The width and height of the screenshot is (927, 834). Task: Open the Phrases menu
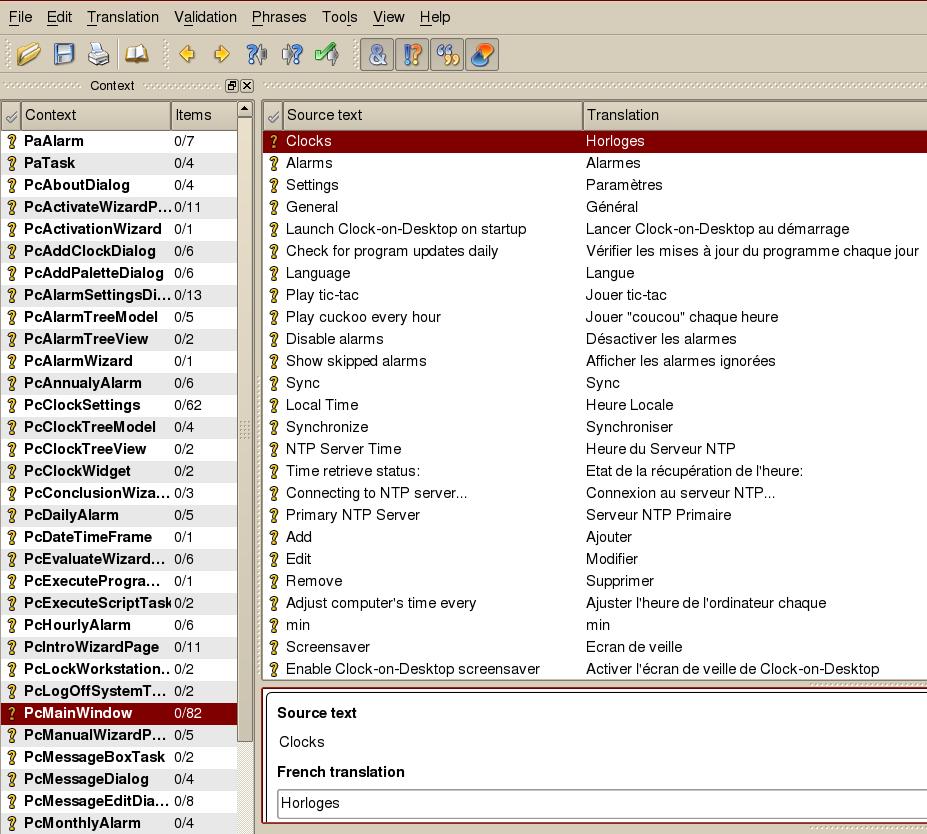click(279, 17)
